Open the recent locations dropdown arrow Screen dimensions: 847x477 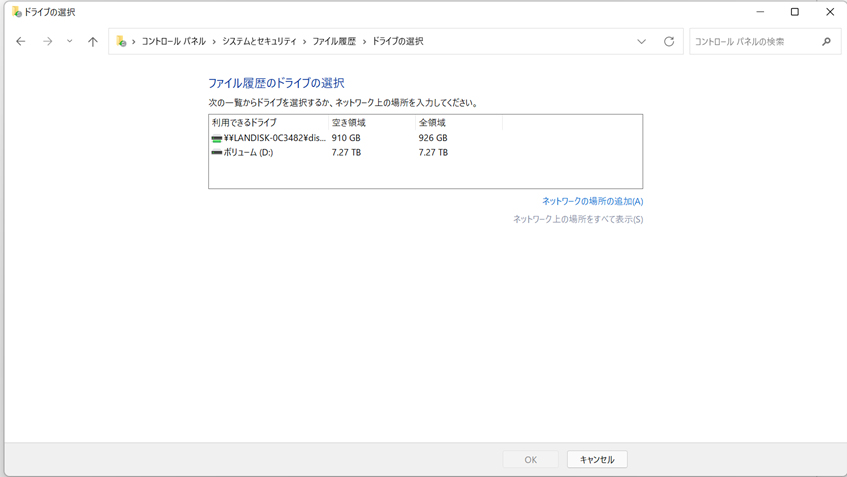[x=69, y=42]
